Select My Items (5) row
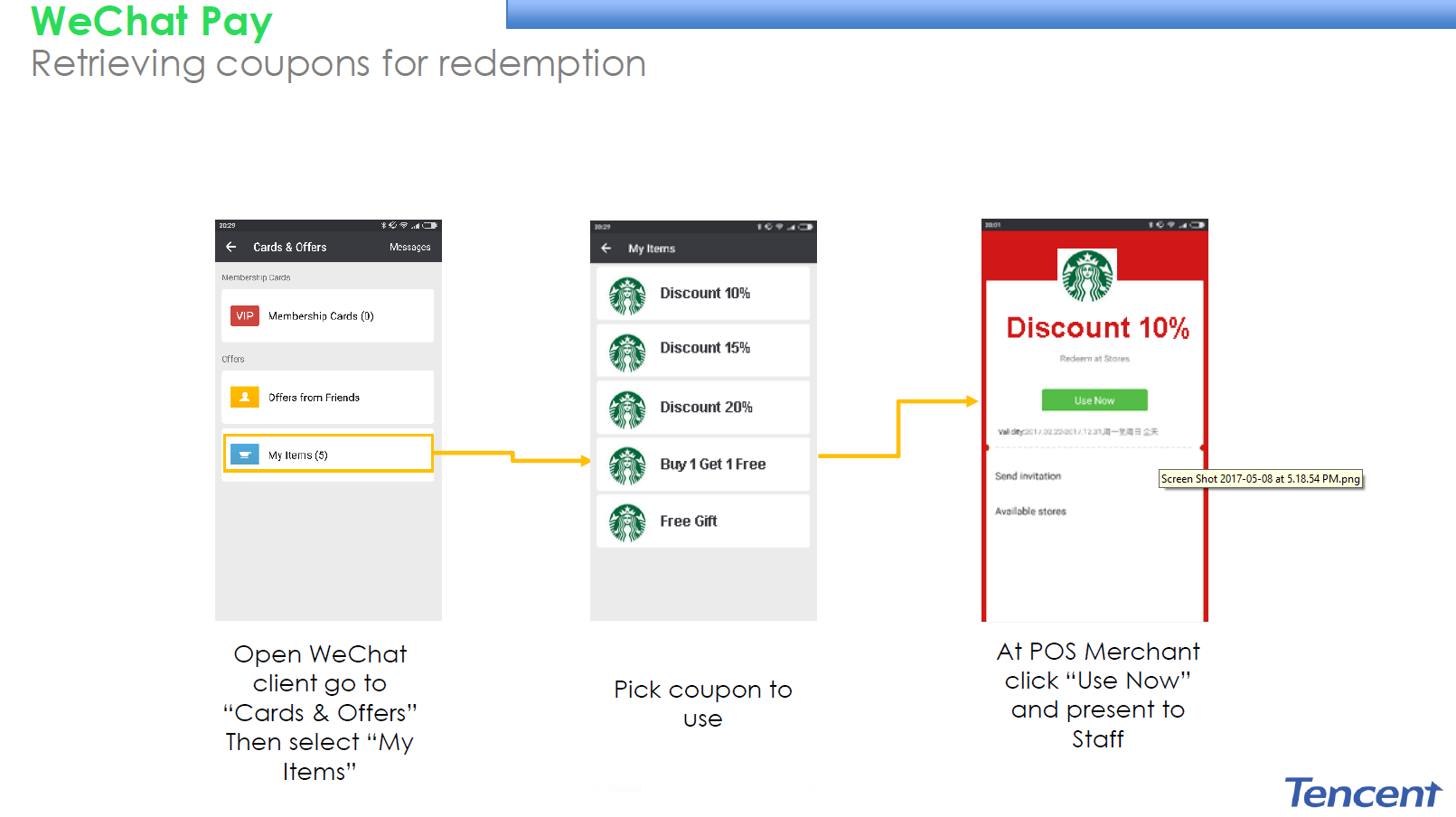Image resolution: width=1456 pixels, height=817 pixels. point(328,454)
